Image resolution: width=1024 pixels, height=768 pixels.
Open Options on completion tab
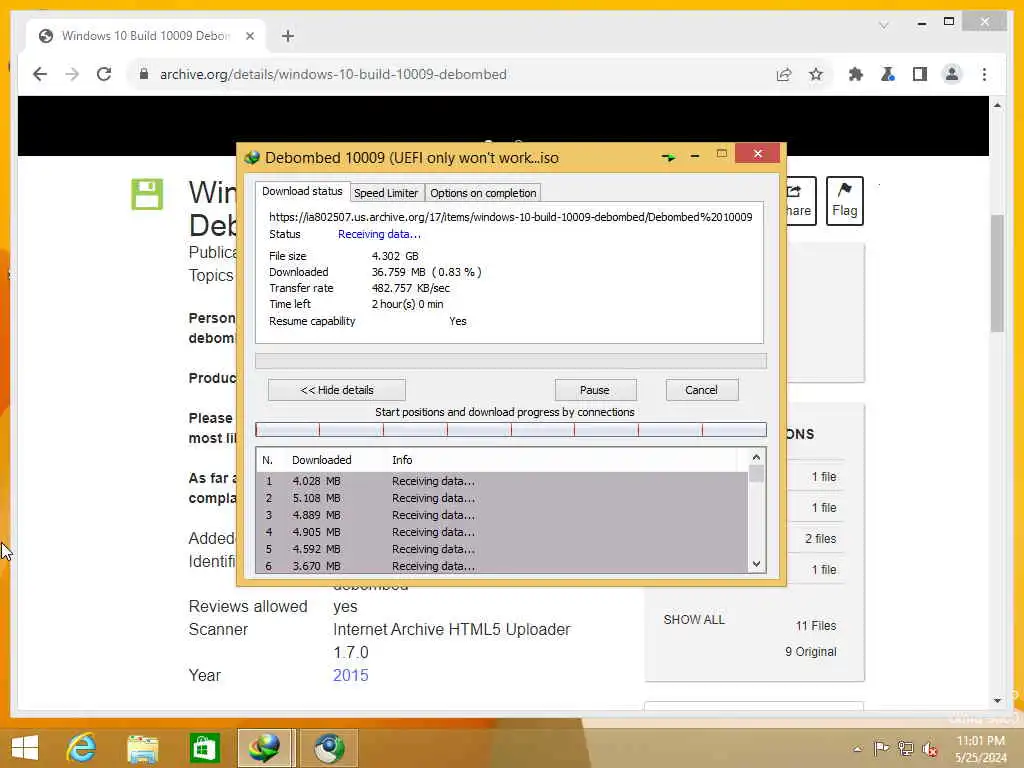tap(483, 193)
